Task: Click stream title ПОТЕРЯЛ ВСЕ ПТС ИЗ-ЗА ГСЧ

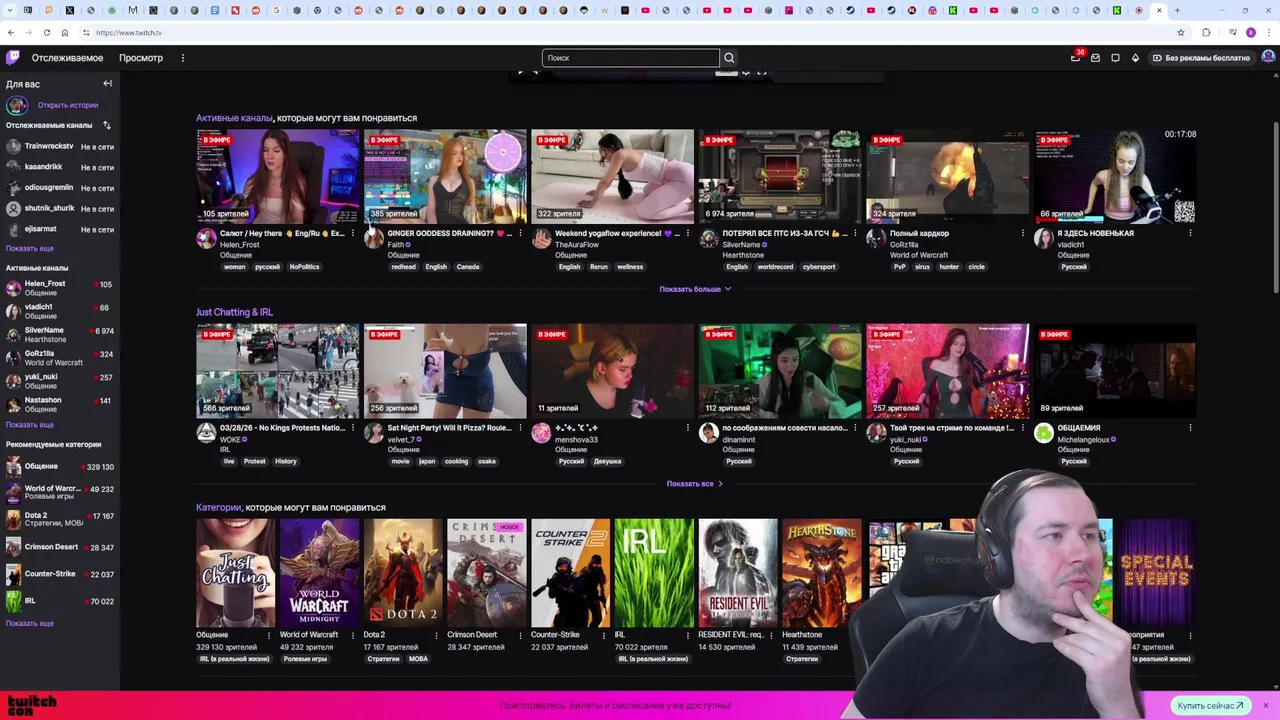Action: [x=785, y=233]
